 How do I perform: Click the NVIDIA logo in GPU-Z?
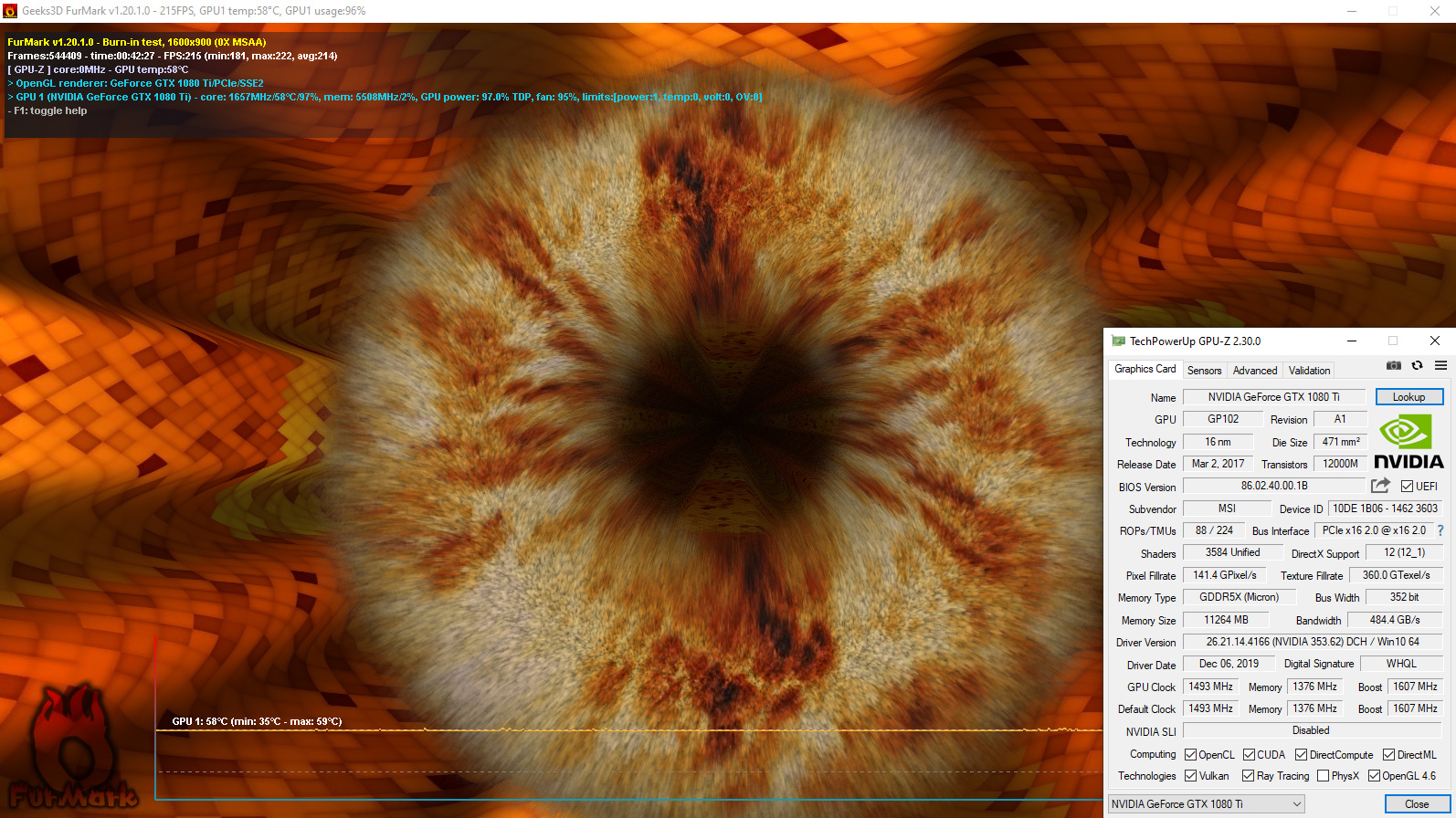click(x=1409, y=442)
